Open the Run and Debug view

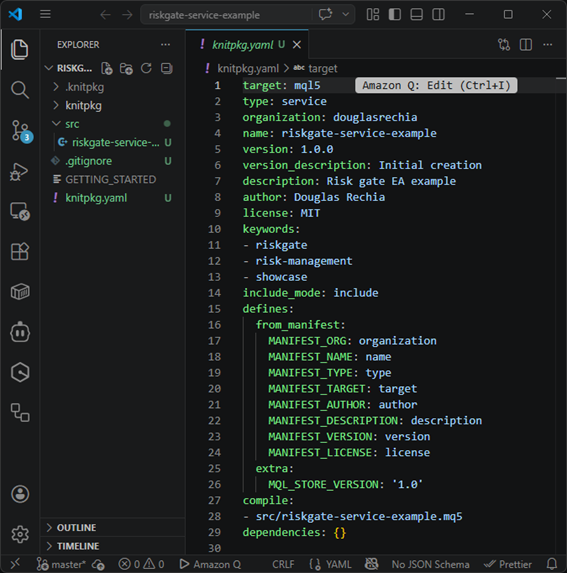20,171
